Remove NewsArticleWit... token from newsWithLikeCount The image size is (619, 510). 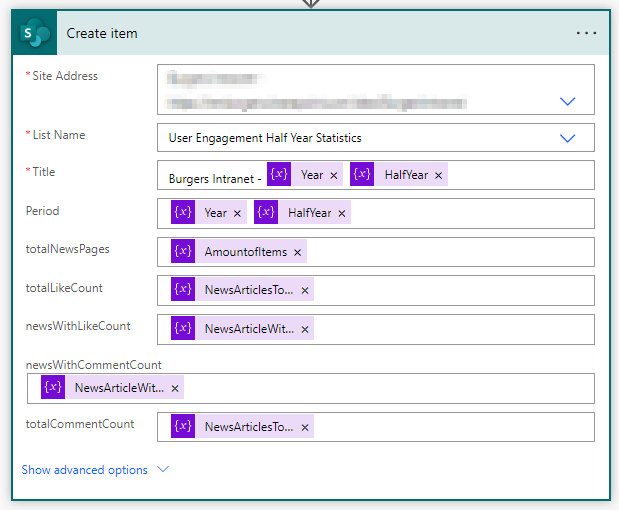pos(305,329)
